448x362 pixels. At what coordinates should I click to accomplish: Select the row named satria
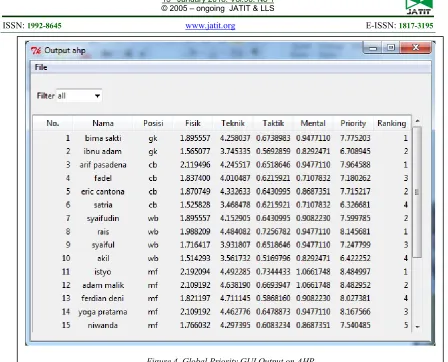pos(222,205)
